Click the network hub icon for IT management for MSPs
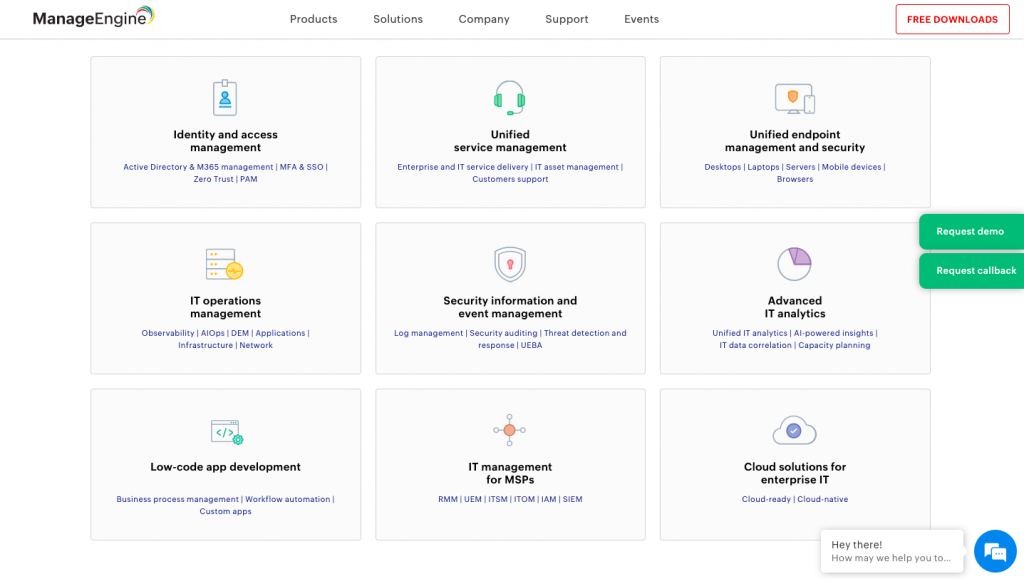Viewport: 1024px width, 579px height. pyautogui.click(x=510, y=429)
